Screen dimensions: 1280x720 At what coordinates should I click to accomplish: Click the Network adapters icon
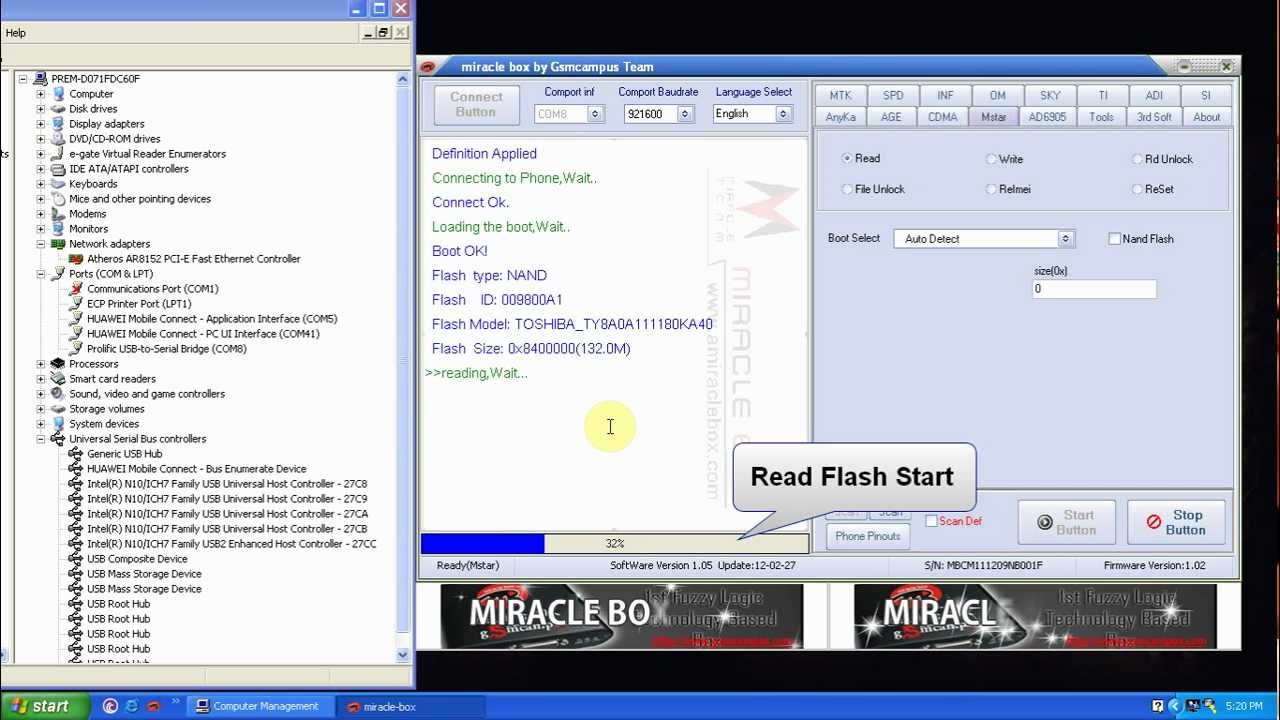(58, 244)
